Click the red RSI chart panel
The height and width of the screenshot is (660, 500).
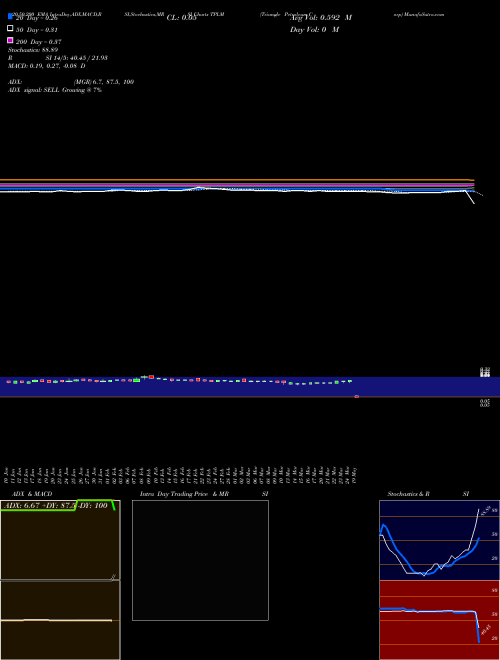point(439,620)
